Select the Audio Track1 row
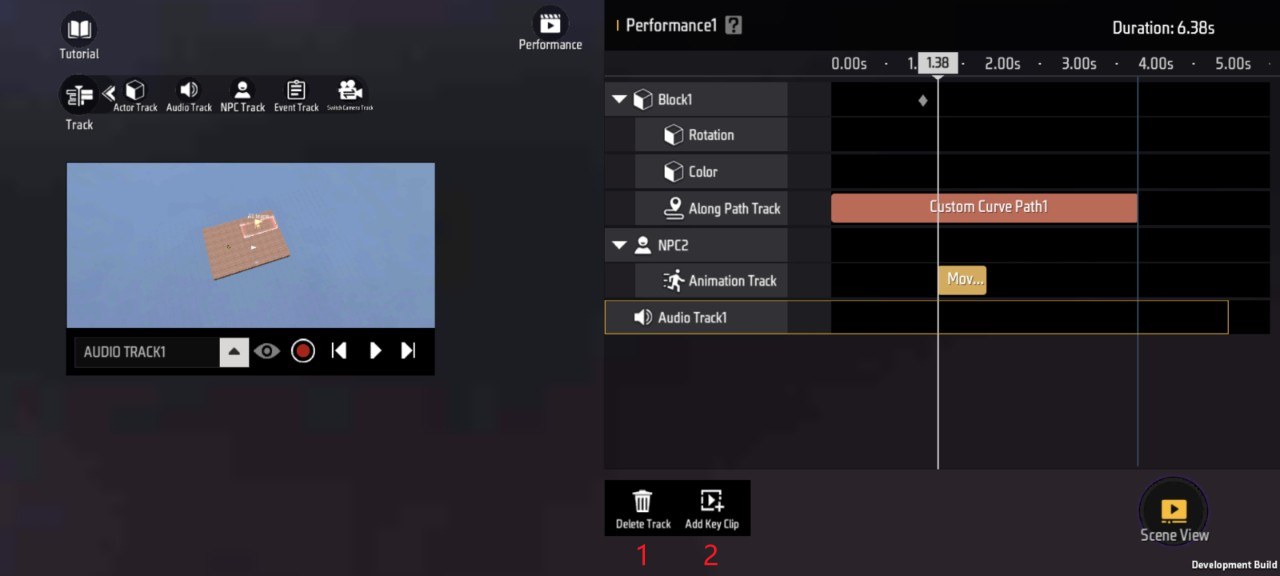The image size is (1280, 576). tap(916, 317)
